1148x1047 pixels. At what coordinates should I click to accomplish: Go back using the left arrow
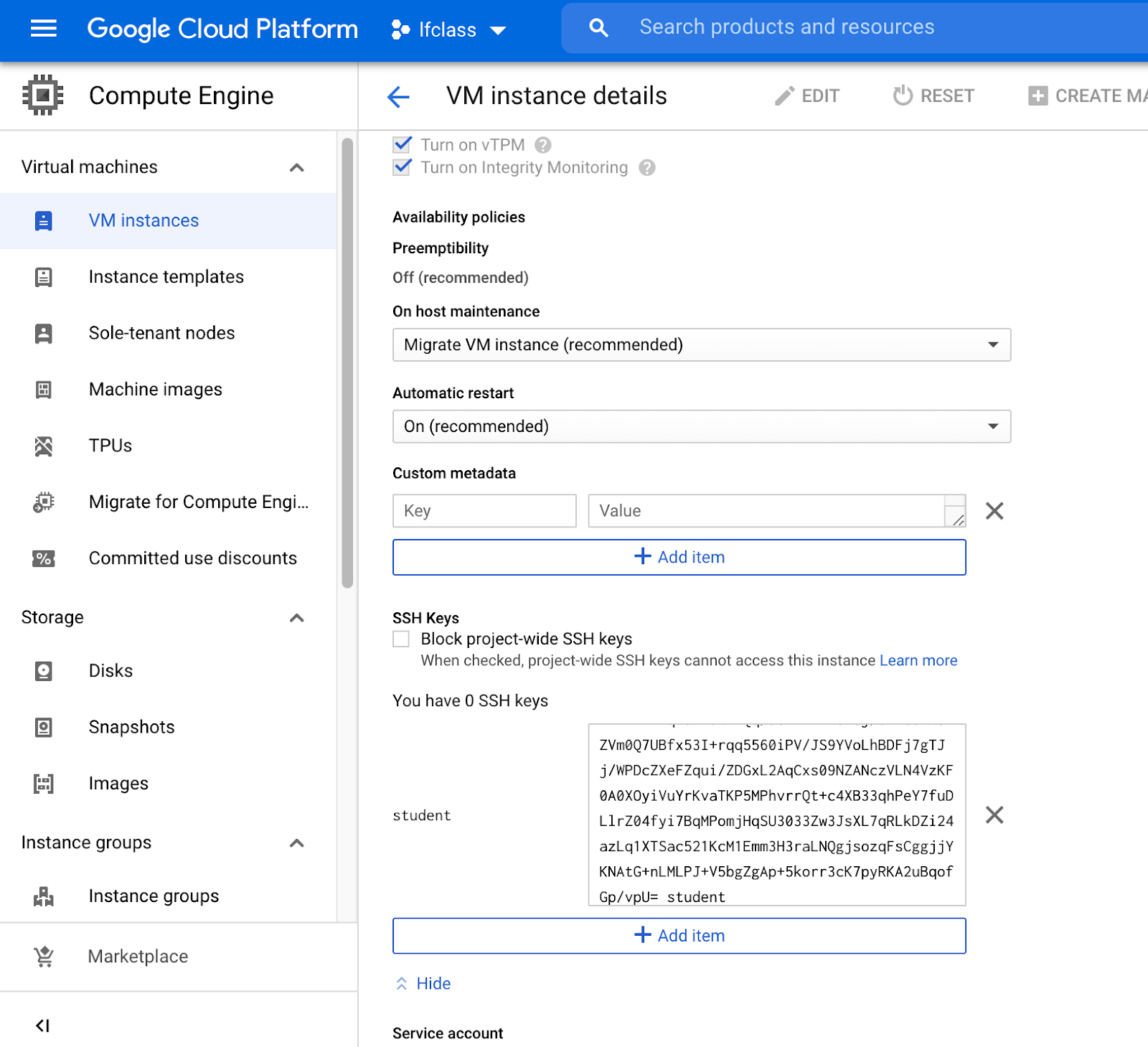coord(398,96)
